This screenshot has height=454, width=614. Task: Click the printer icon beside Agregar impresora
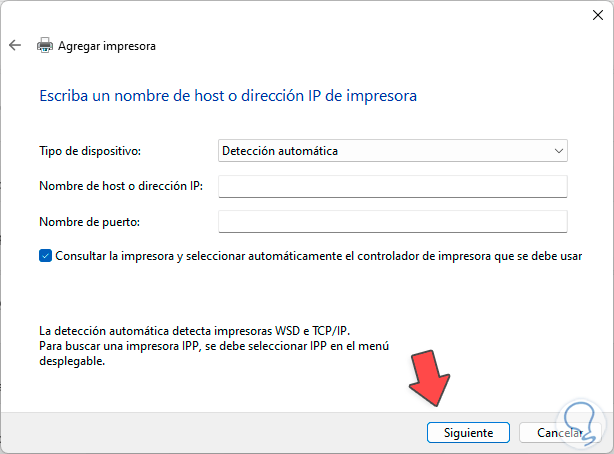[x=45, y=45]
